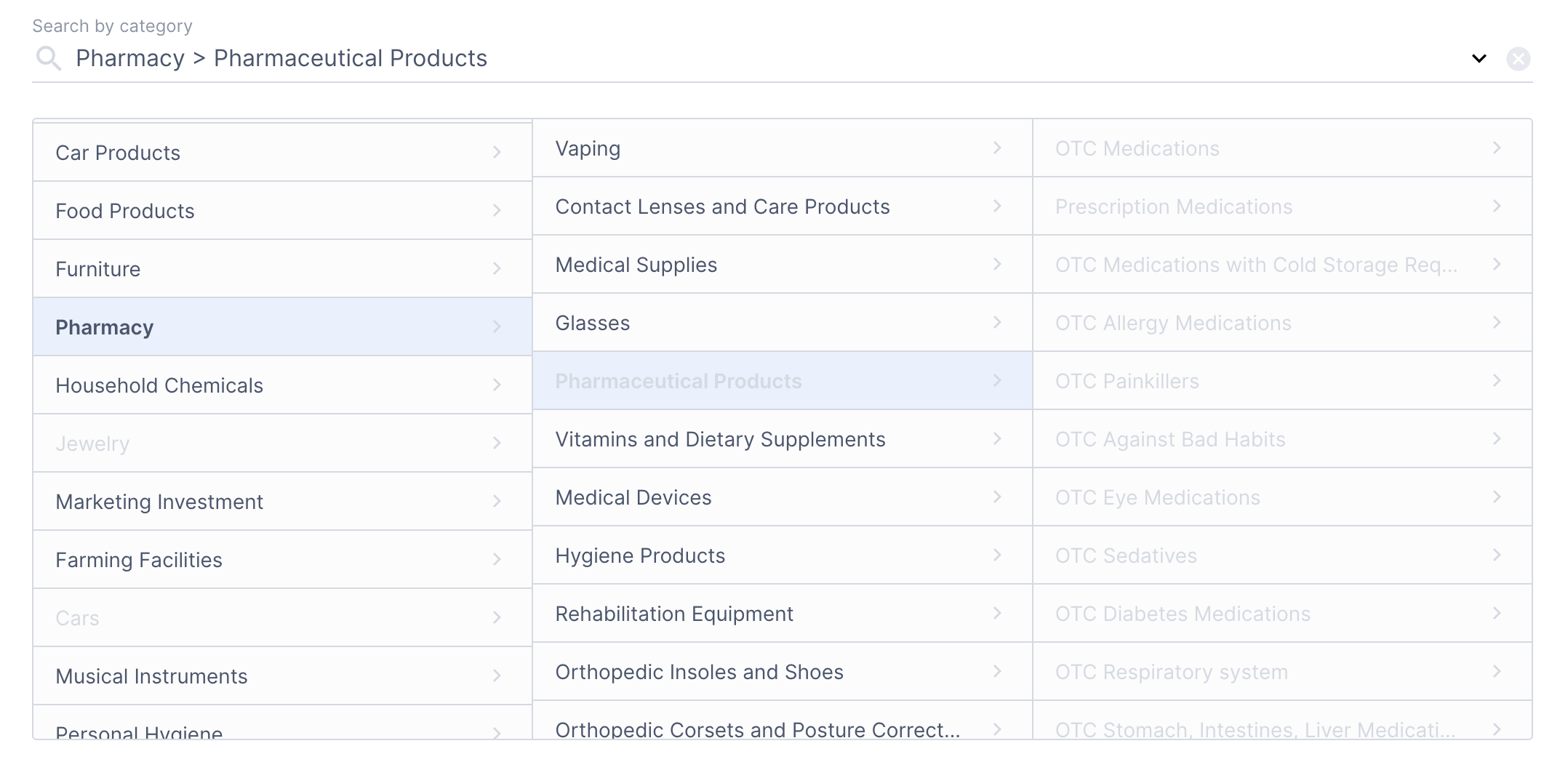Viewport: 1568px width, 762px height.
Task: Collapse the category dropdown arrow
Action: (1479, 58)
